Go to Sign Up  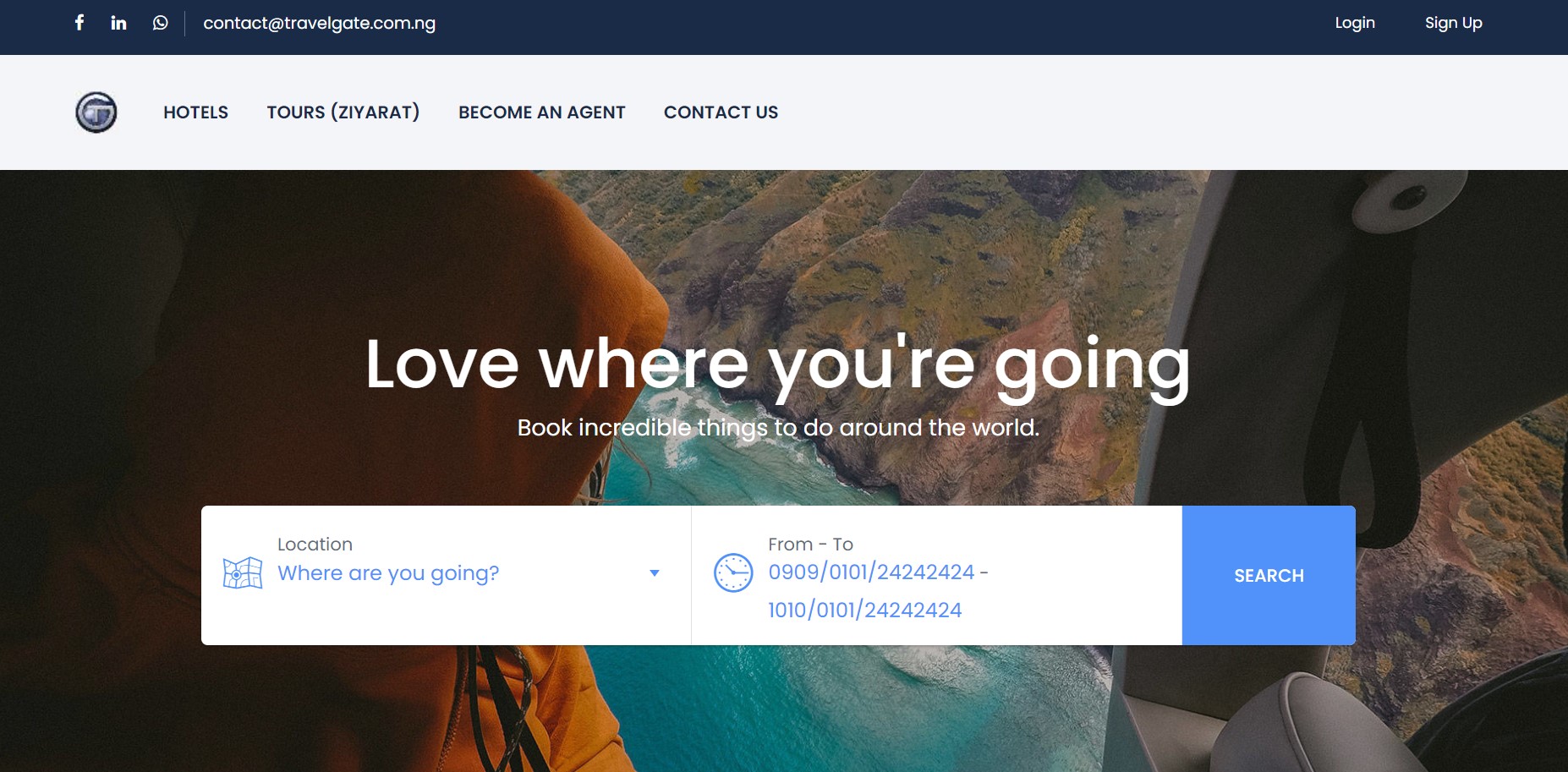point(1453,23)
